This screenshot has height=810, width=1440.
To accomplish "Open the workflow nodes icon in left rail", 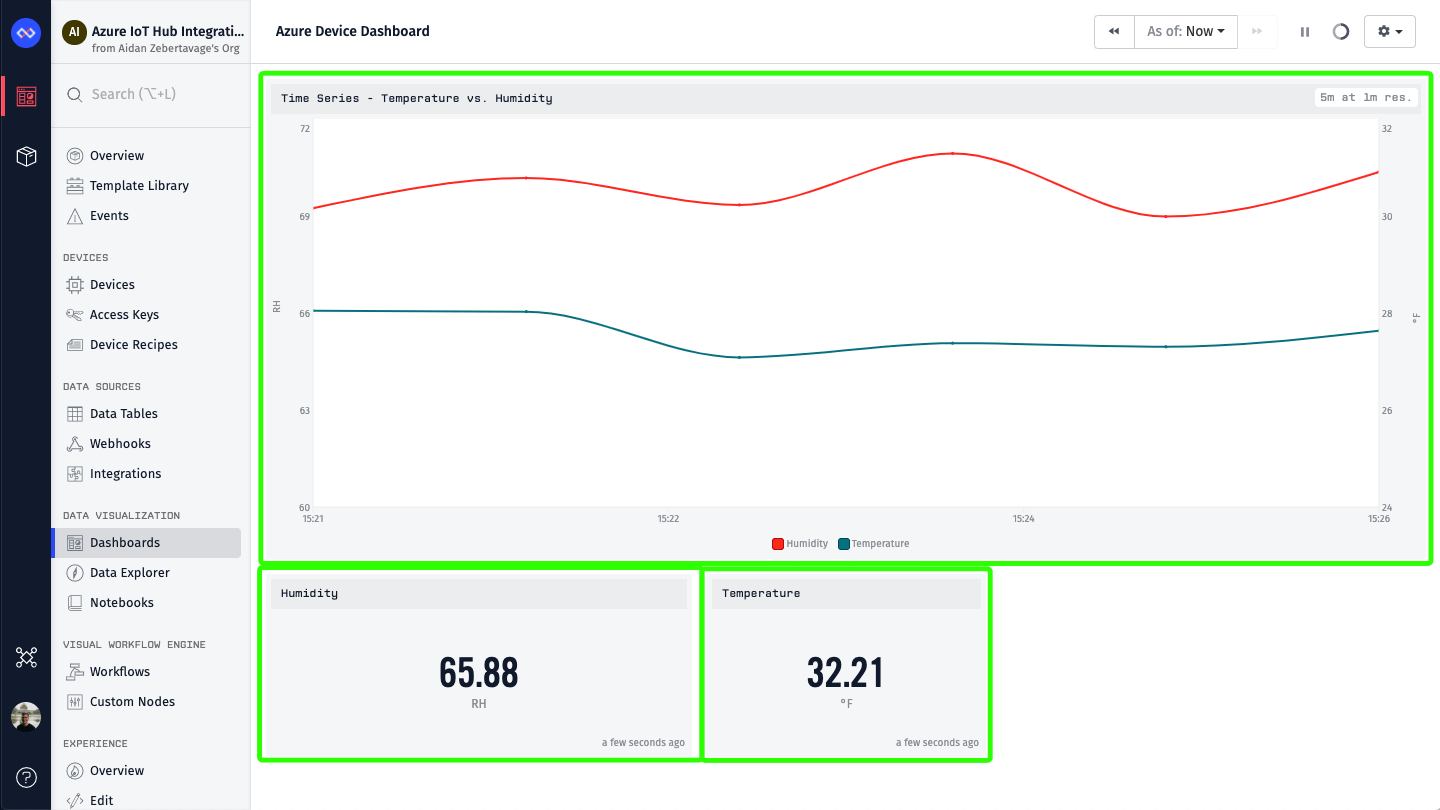I will click(26, 657).
